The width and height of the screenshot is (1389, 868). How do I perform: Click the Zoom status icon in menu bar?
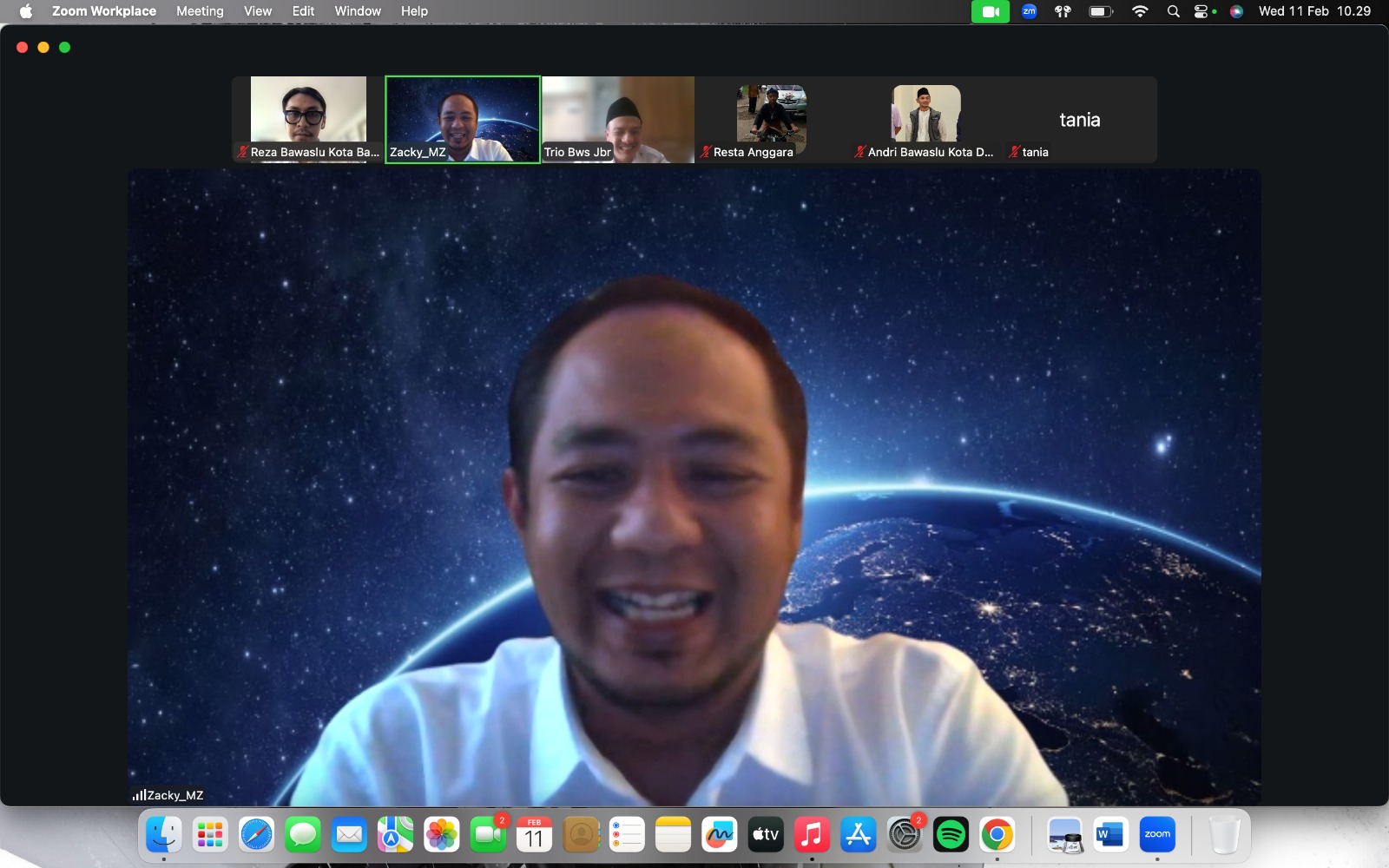point(1030,11)
